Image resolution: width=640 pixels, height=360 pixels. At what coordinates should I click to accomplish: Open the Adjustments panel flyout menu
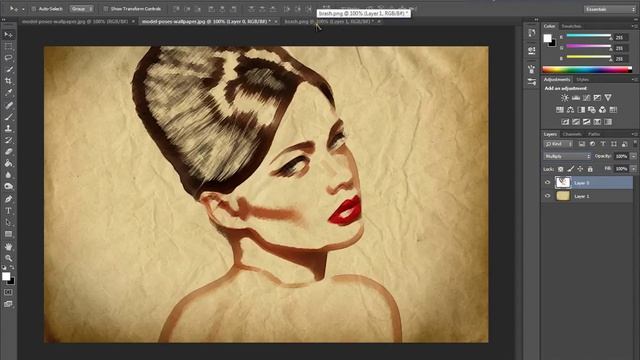tap(634, 80)
